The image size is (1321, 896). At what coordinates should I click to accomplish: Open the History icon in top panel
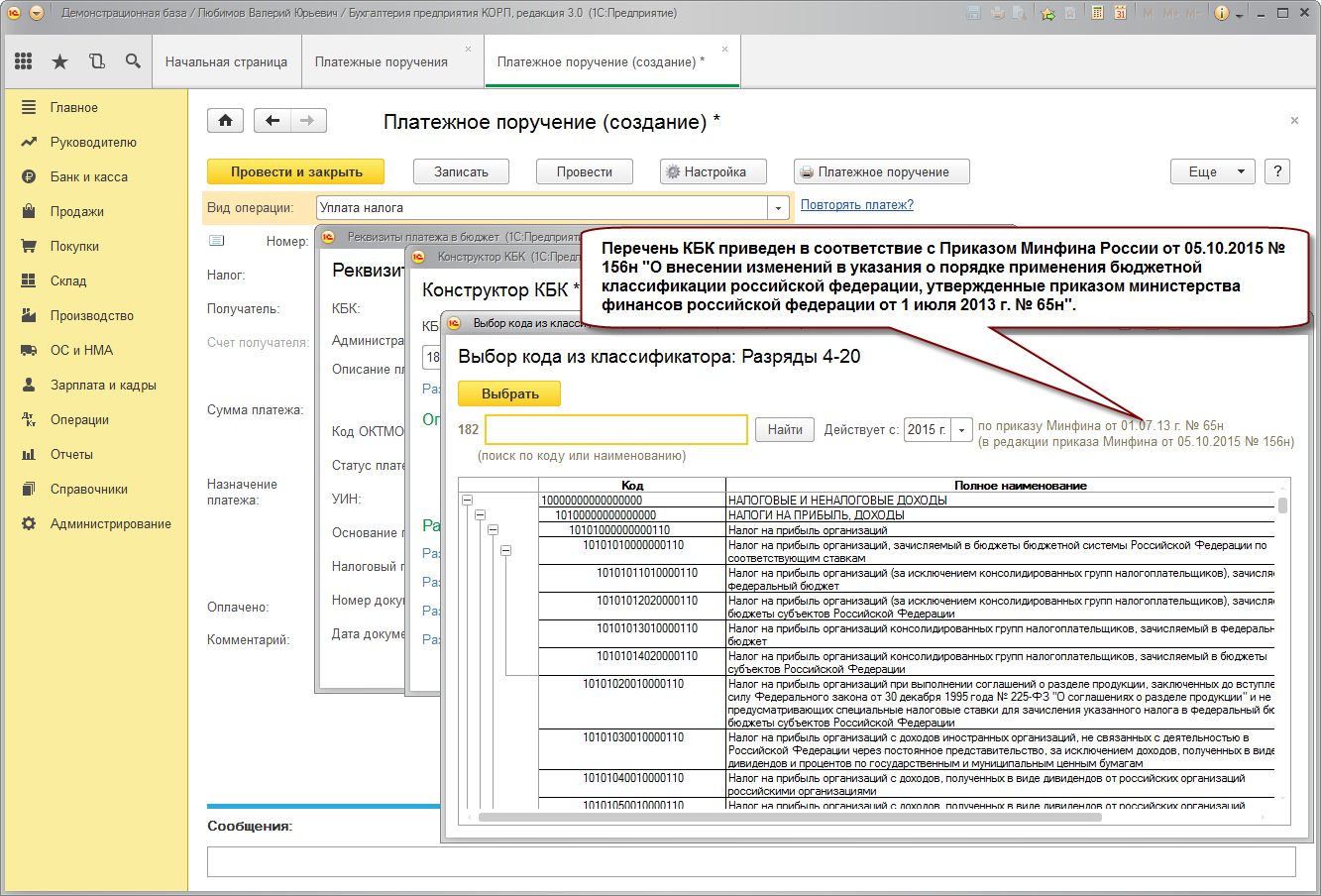(x=96, y=61)
